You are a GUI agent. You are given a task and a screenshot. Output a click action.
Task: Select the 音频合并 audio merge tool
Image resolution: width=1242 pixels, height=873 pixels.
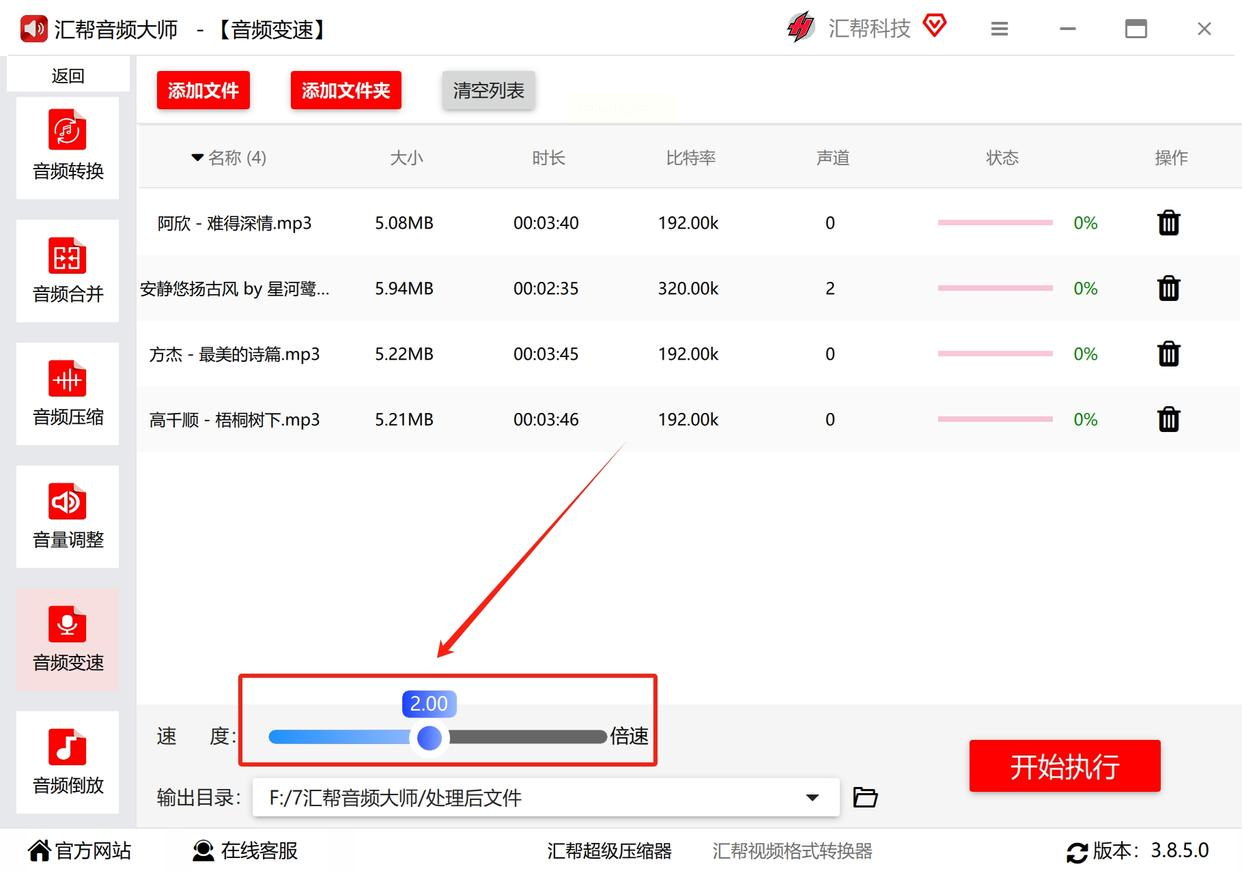pyautogui.click(x=68, y=270)
